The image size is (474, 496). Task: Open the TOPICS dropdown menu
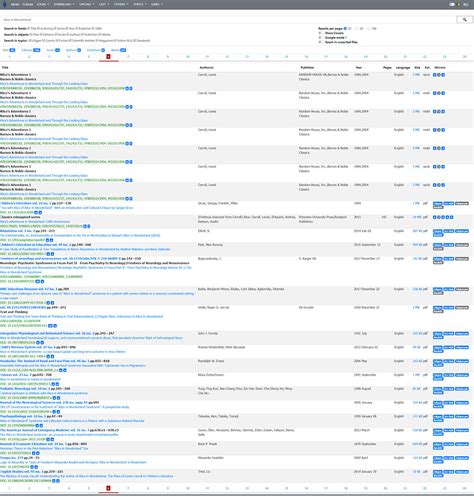click(139, 4)
